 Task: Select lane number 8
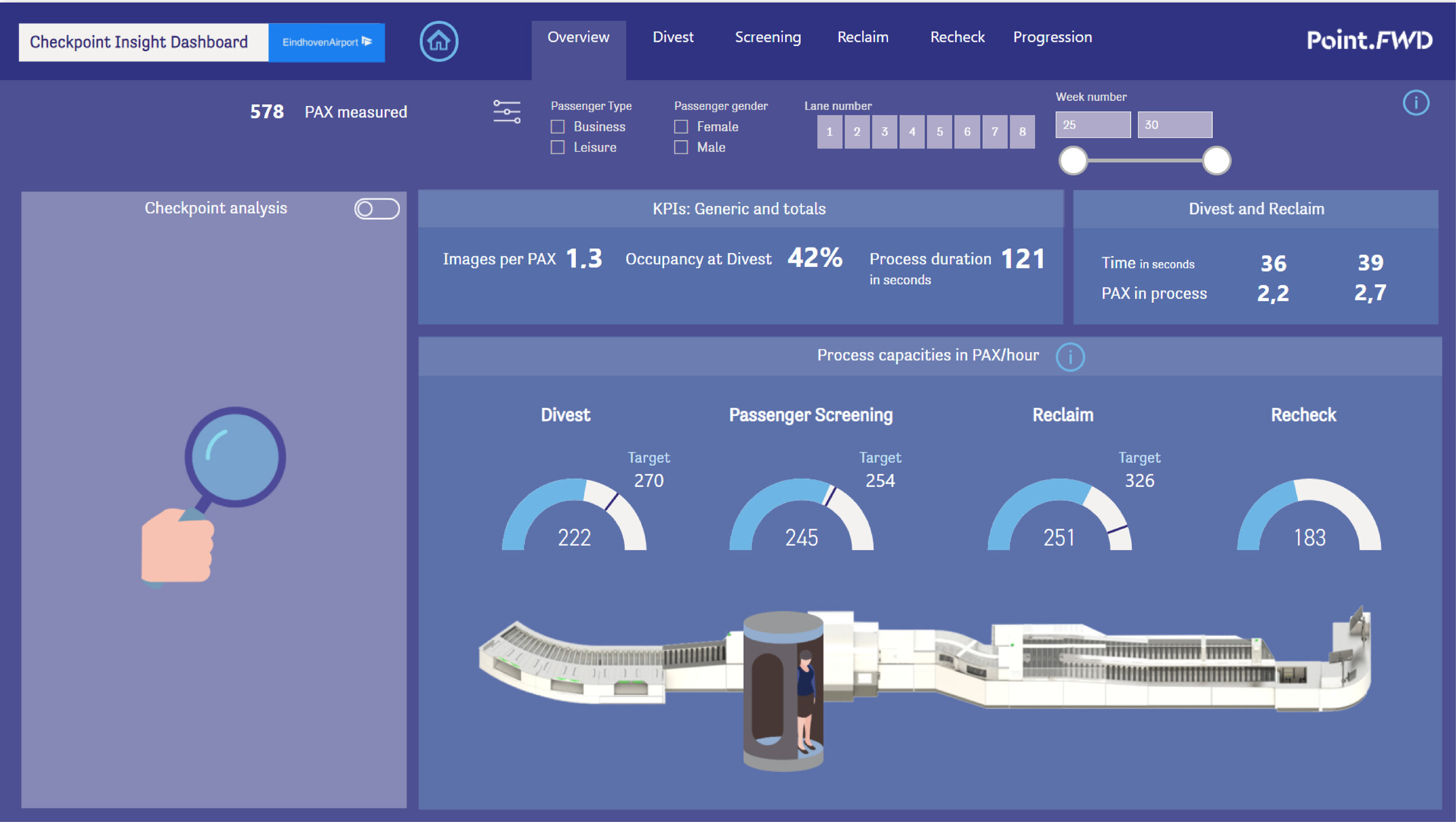(1022, 132)
